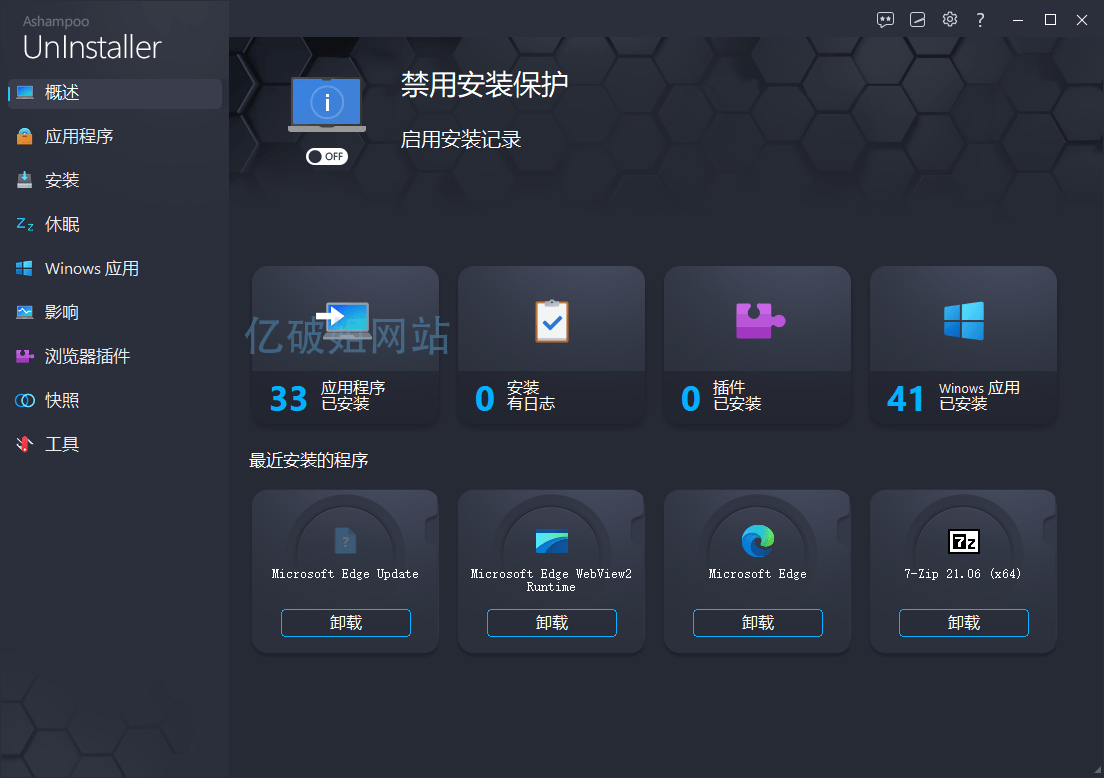Click the feedback speech bubble icon

click(885, 20)
